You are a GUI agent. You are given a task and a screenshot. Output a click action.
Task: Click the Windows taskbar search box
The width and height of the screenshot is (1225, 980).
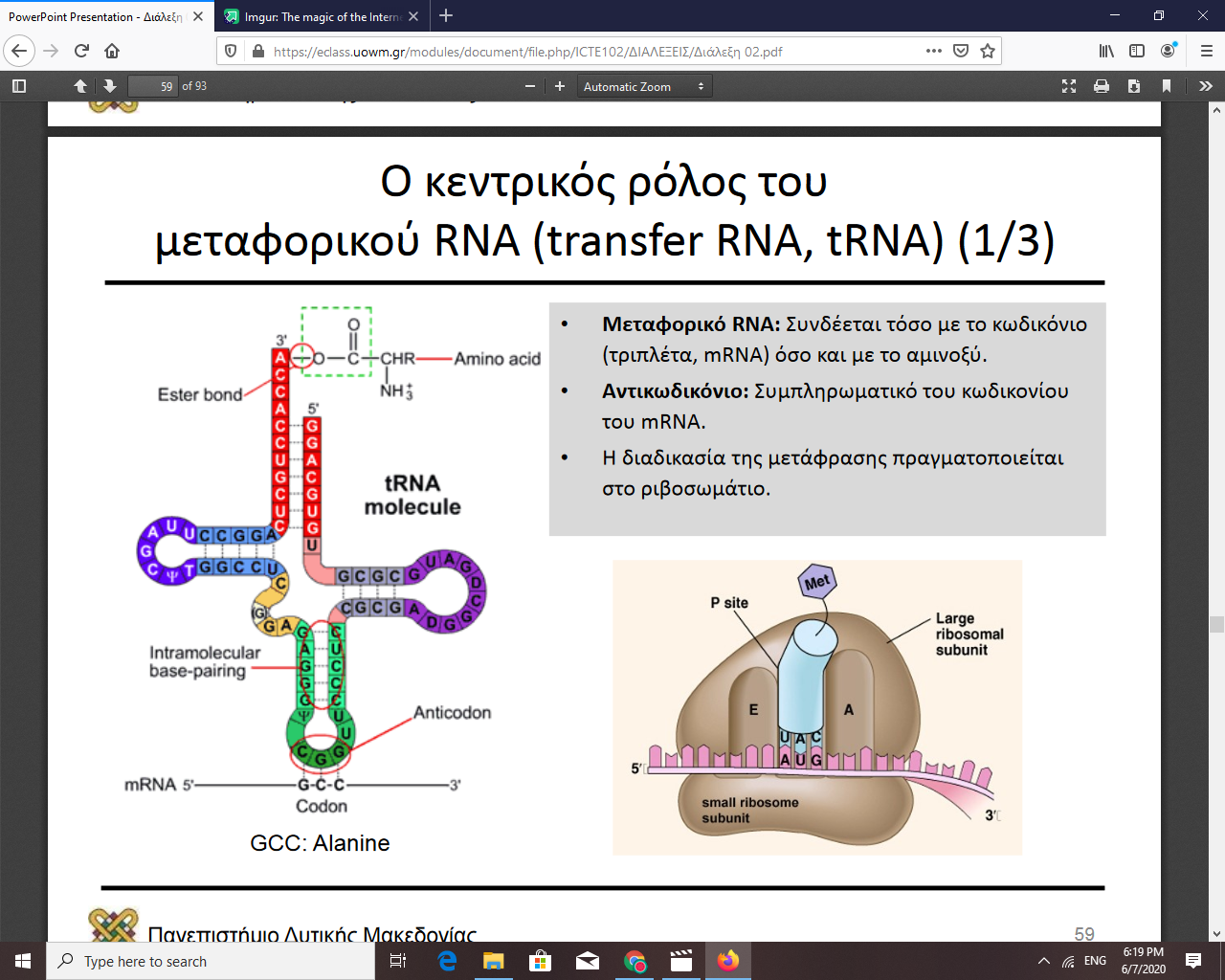click(211, 961)
